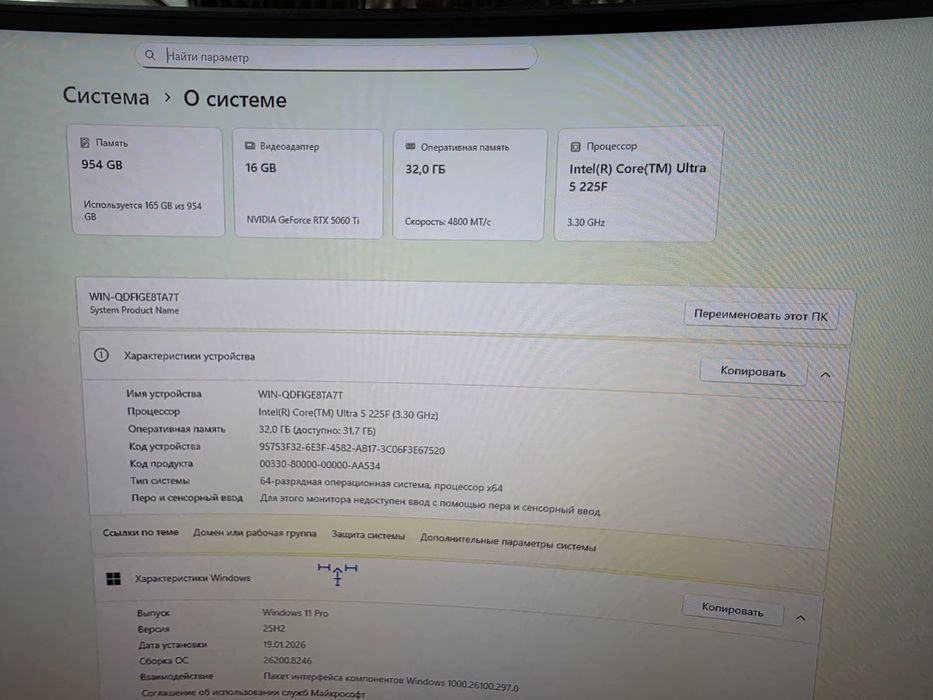Viewport: 933px width, 700px height.
Task: Click the storage icon on Память card
Action: tap(84, 143)
